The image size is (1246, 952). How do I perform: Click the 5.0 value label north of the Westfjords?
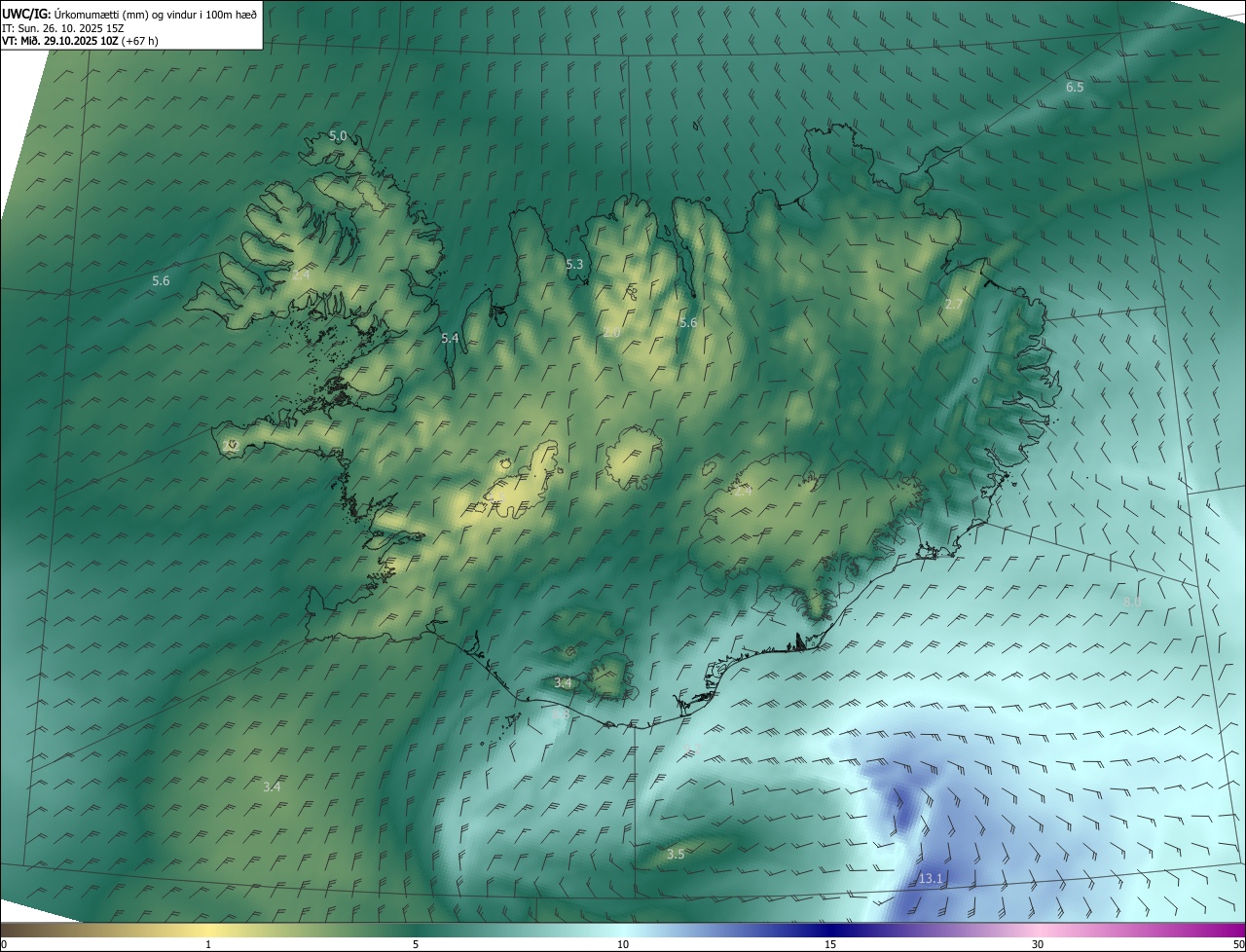pyautogui.click(x=338, y=135)
